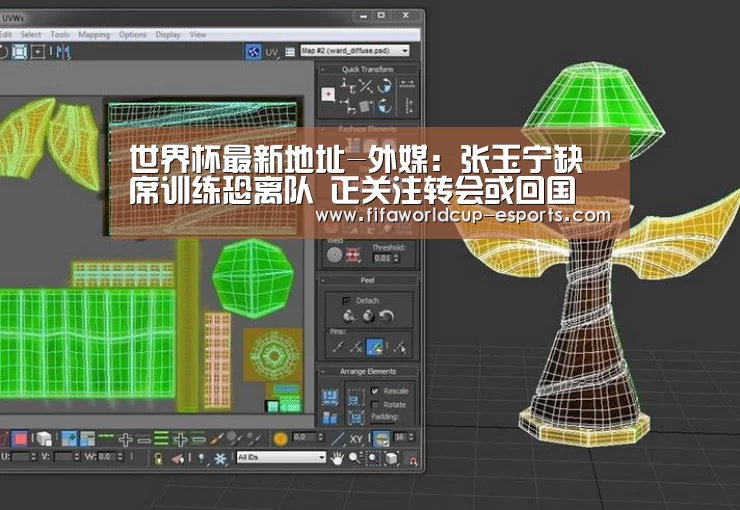Click the Pack Custom icon in Arrange Elements
The width and height of the screenshot is (740, 510).
(330, 397)
